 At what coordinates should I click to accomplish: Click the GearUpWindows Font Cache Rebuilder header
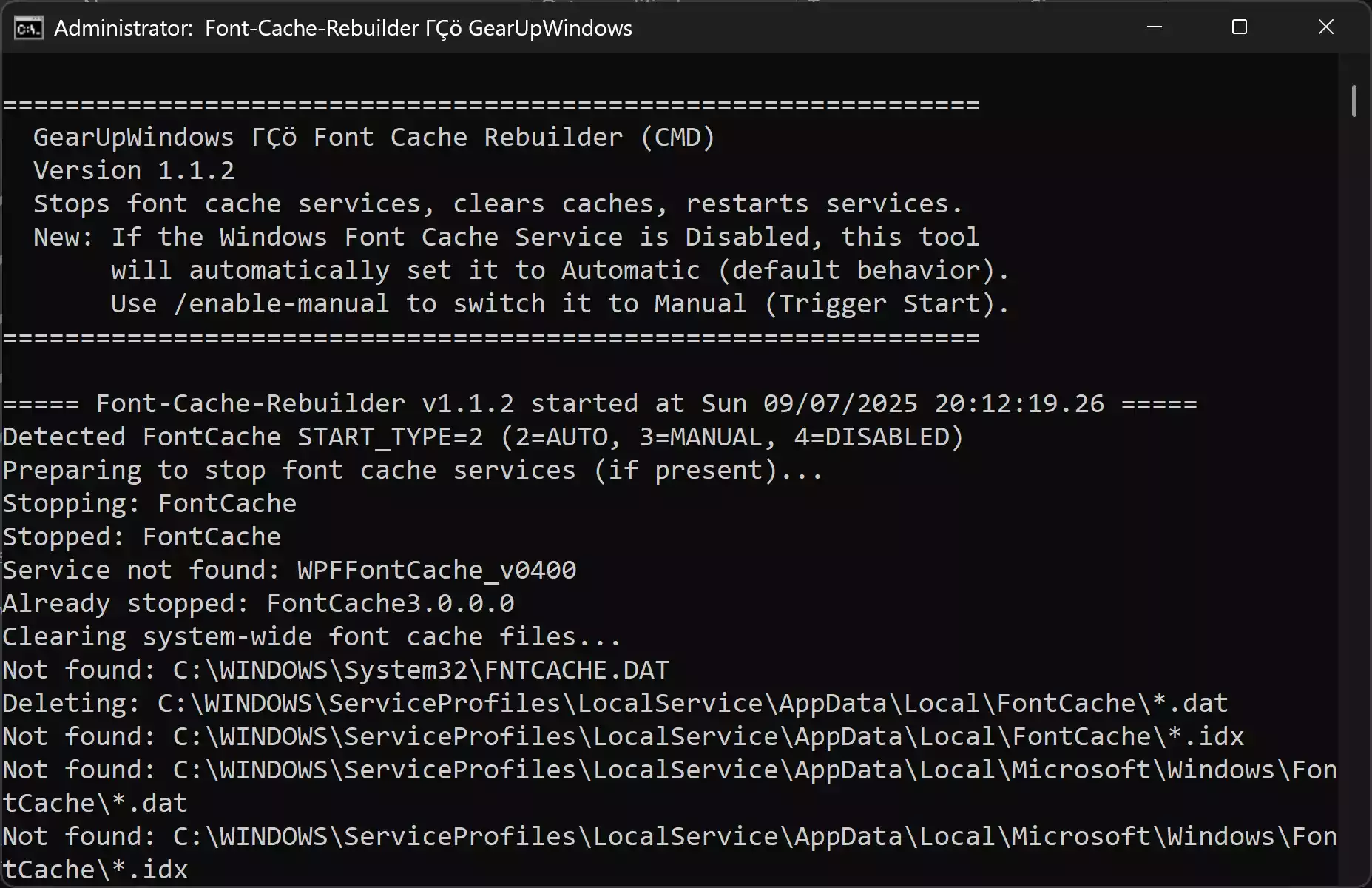point(370,136)
